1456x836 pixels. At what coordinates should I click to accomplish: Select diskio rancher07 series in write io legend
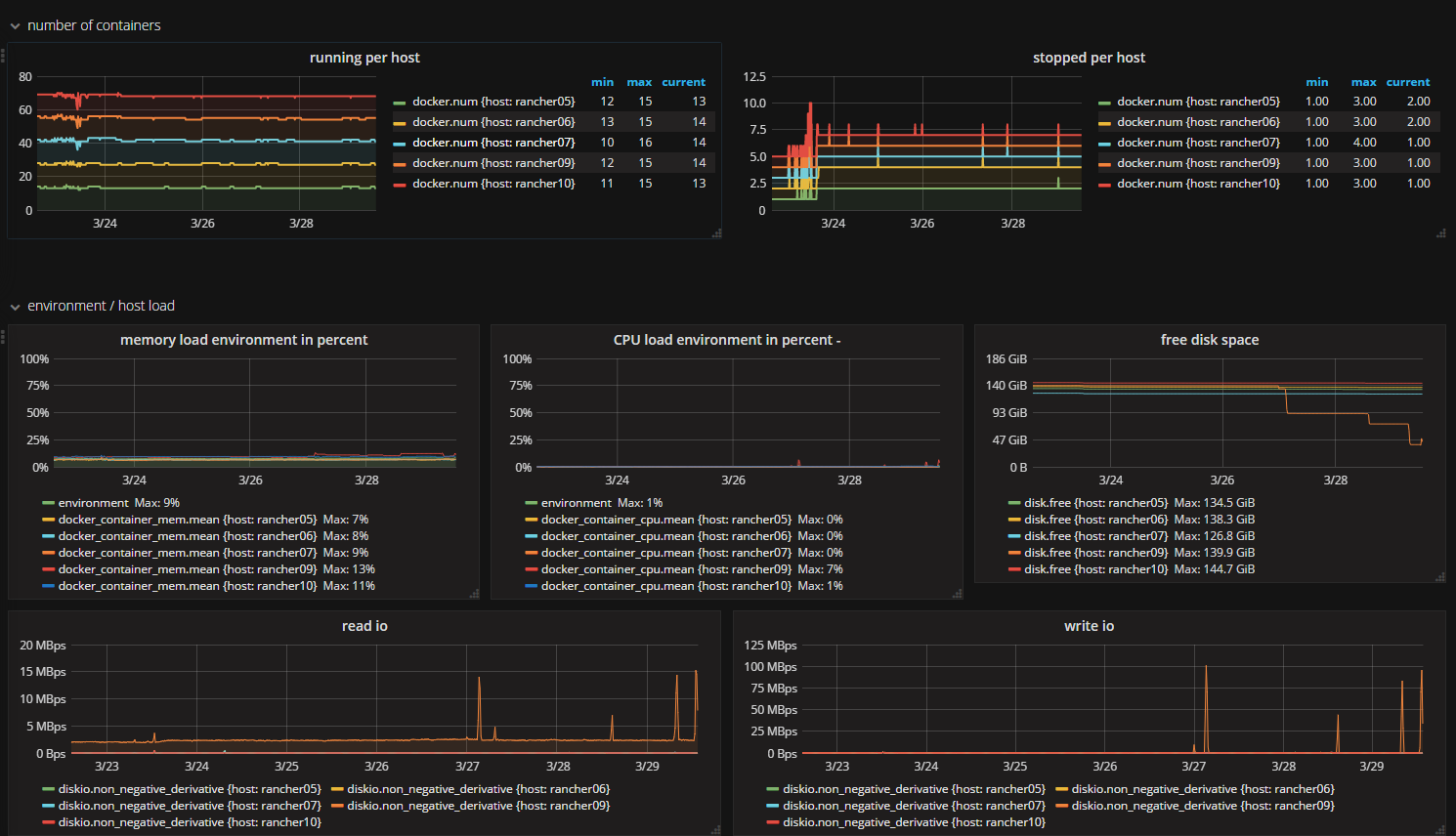pyautogui.click(x=914, y=806)
